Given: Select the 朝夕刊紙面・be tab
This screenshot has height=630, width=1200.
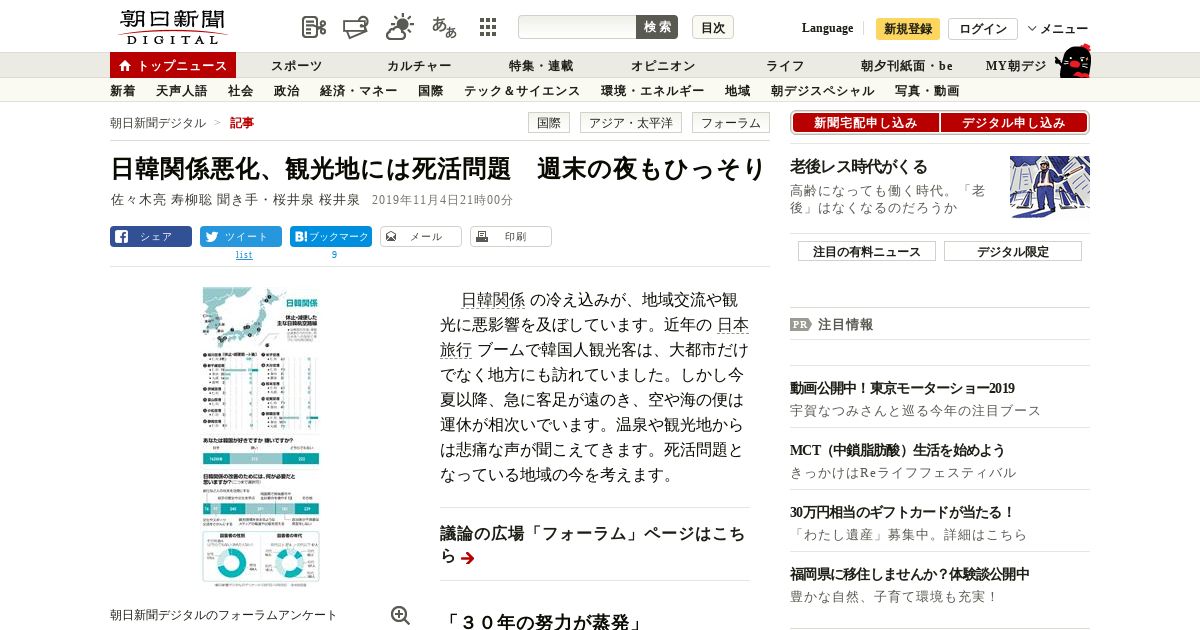Looking at the screenshot, I should (907, 66).
